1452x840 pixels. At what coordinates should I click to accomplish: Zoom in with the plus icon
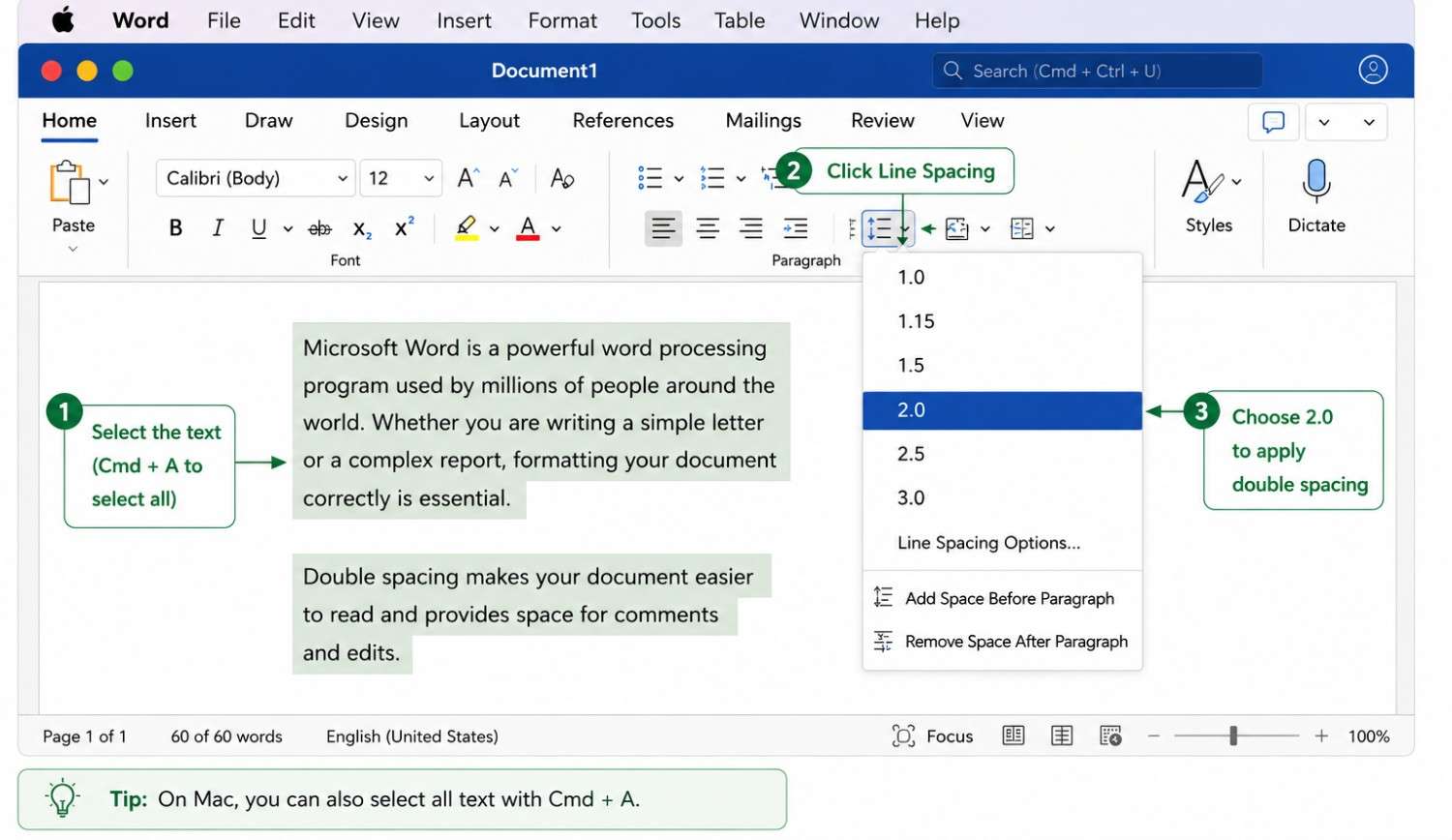tap(1321, 736)
